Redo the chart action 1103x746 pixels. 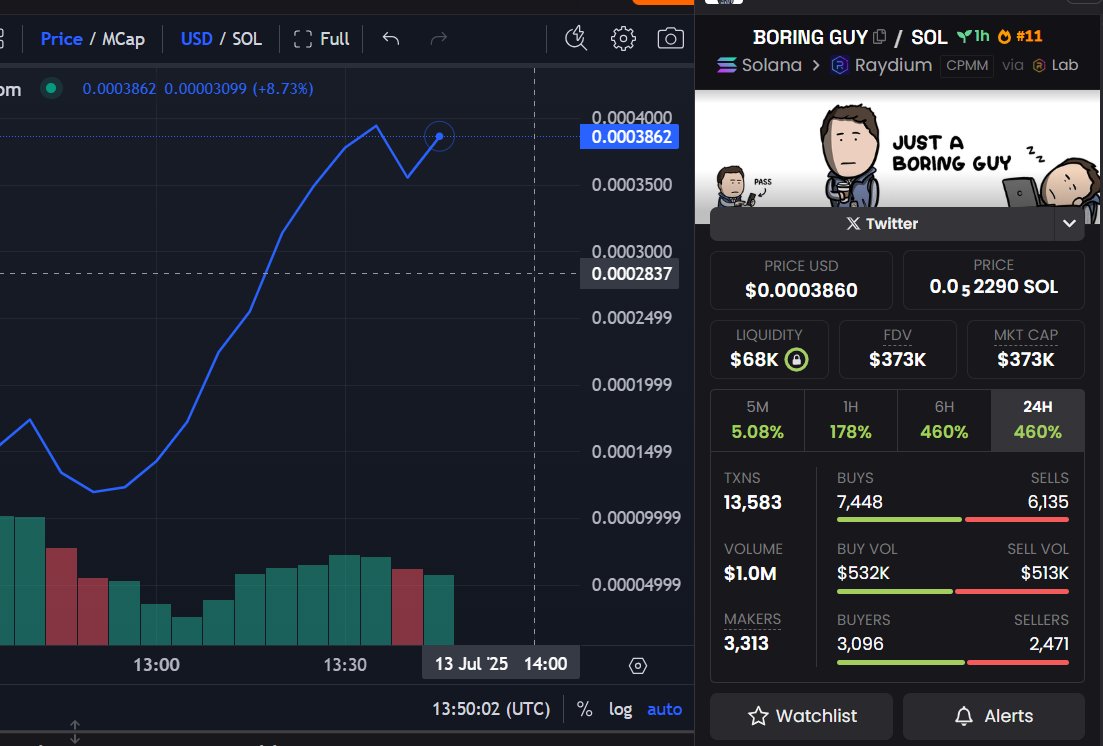[x=438, y=38]
